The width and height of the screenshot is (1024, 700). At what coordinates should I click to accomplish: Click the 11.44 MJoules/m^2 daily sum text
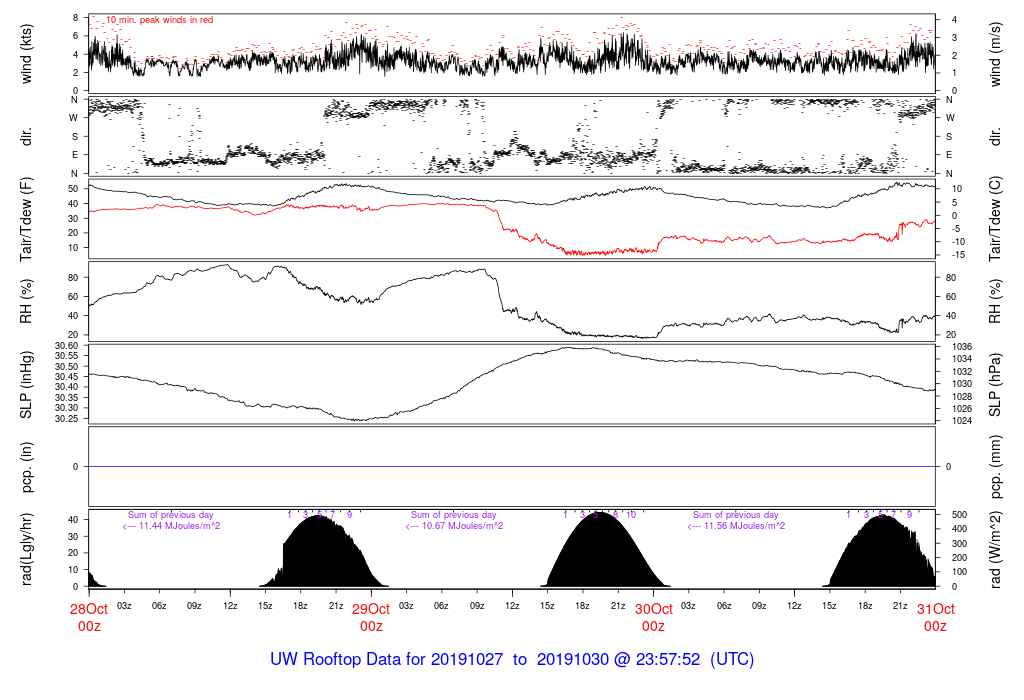coord(171,526)
